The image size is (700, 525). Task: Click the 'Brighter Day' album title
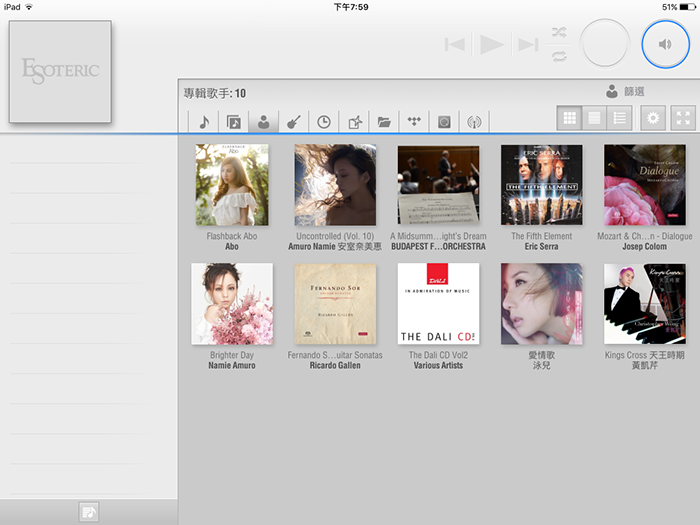(x=232, y=355)
